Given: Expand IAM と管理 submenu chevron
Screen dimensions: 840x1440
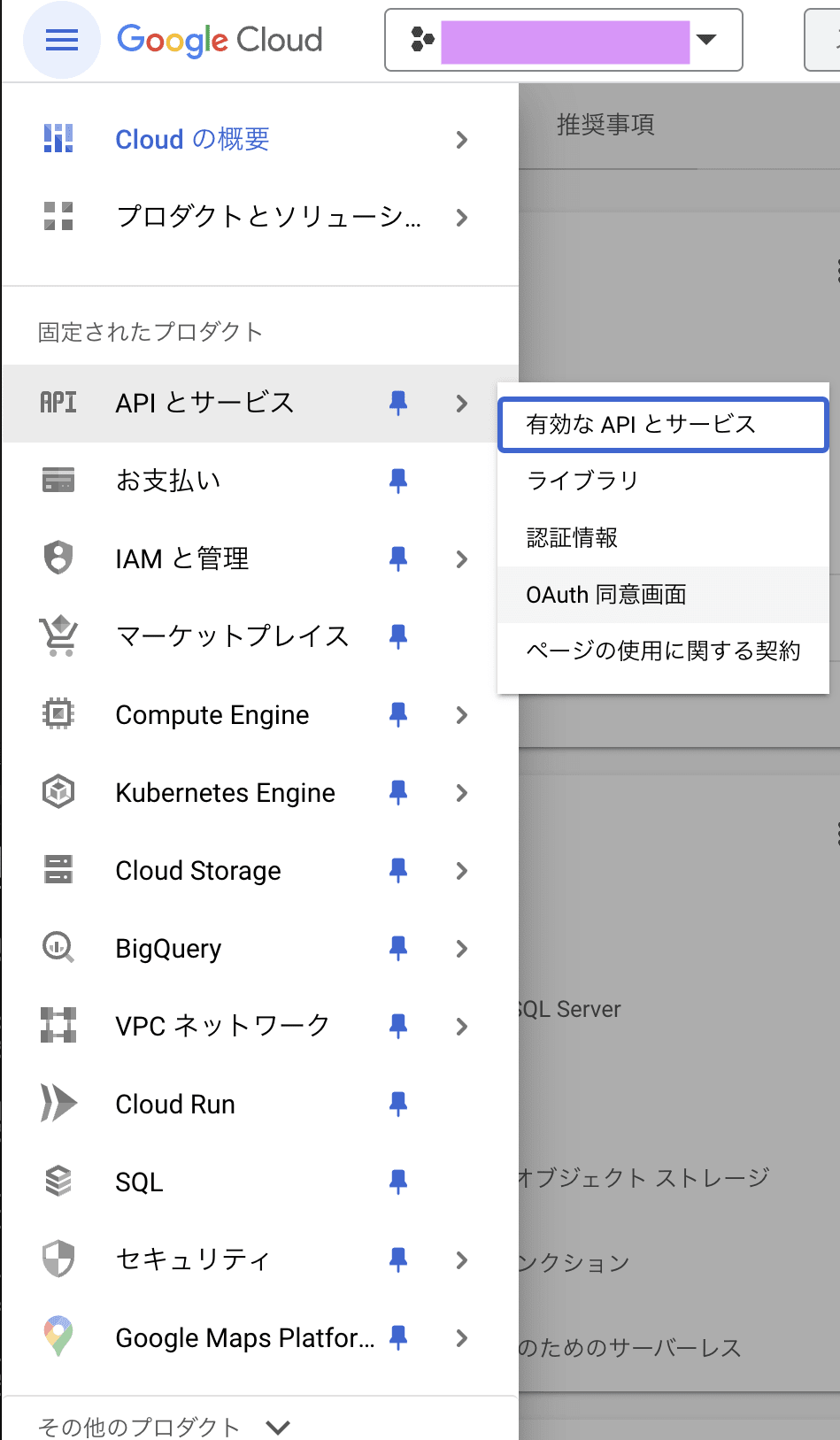Looking at the screenshot, I should coord(461,559).
